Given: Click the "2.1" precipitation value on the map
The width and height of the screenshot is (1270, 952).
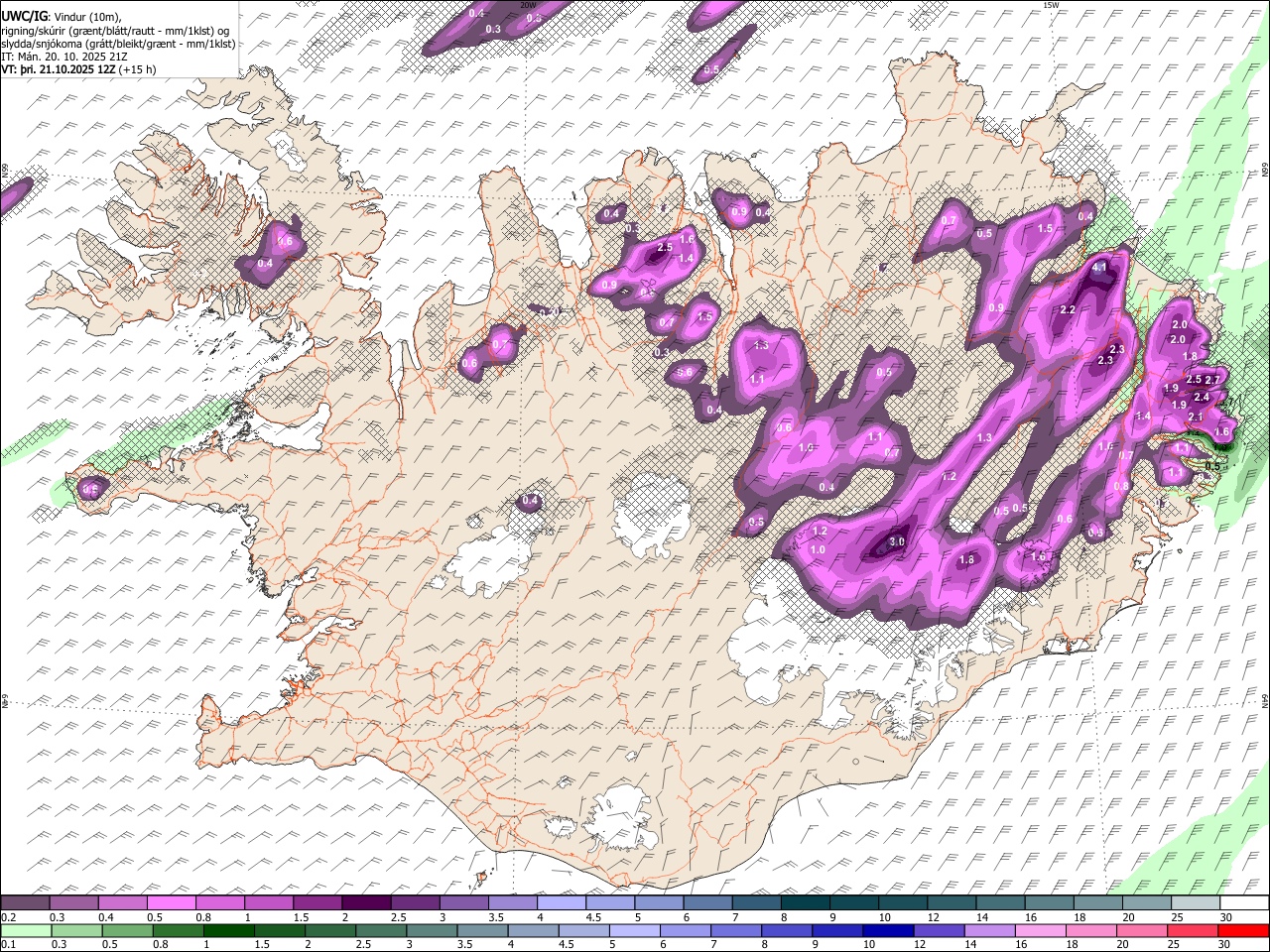Looking at the screenshot, I should pos(1196,417).
